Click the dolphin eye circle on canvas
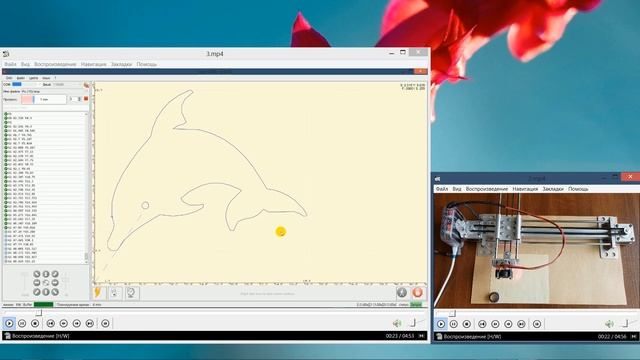 click(145, 205)
